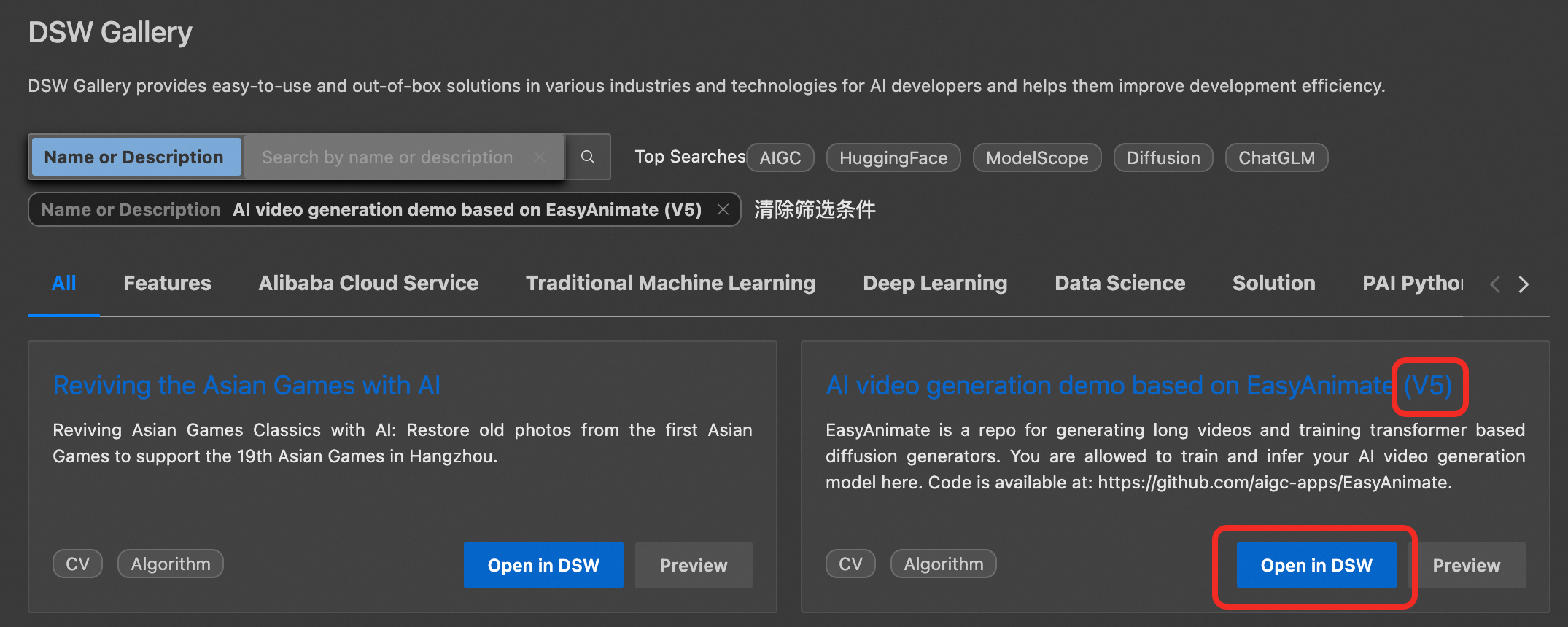The image size is (1568, 627).
Task: Open the Deep Learning tab
Action: pos(935,283)
